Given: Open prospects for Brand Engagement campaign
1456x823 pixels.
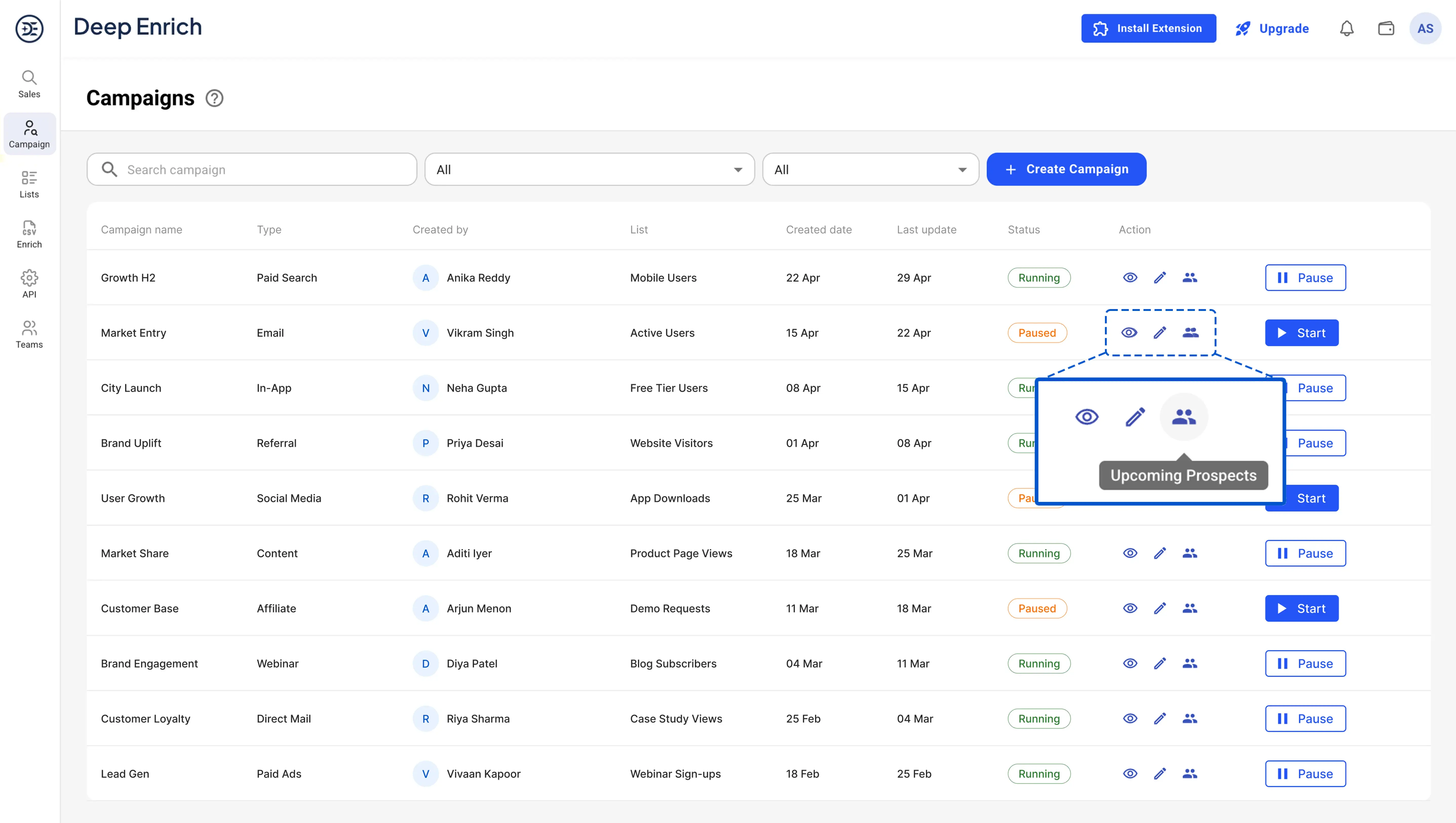Looking at the screenshot, I should (1190, 663).
